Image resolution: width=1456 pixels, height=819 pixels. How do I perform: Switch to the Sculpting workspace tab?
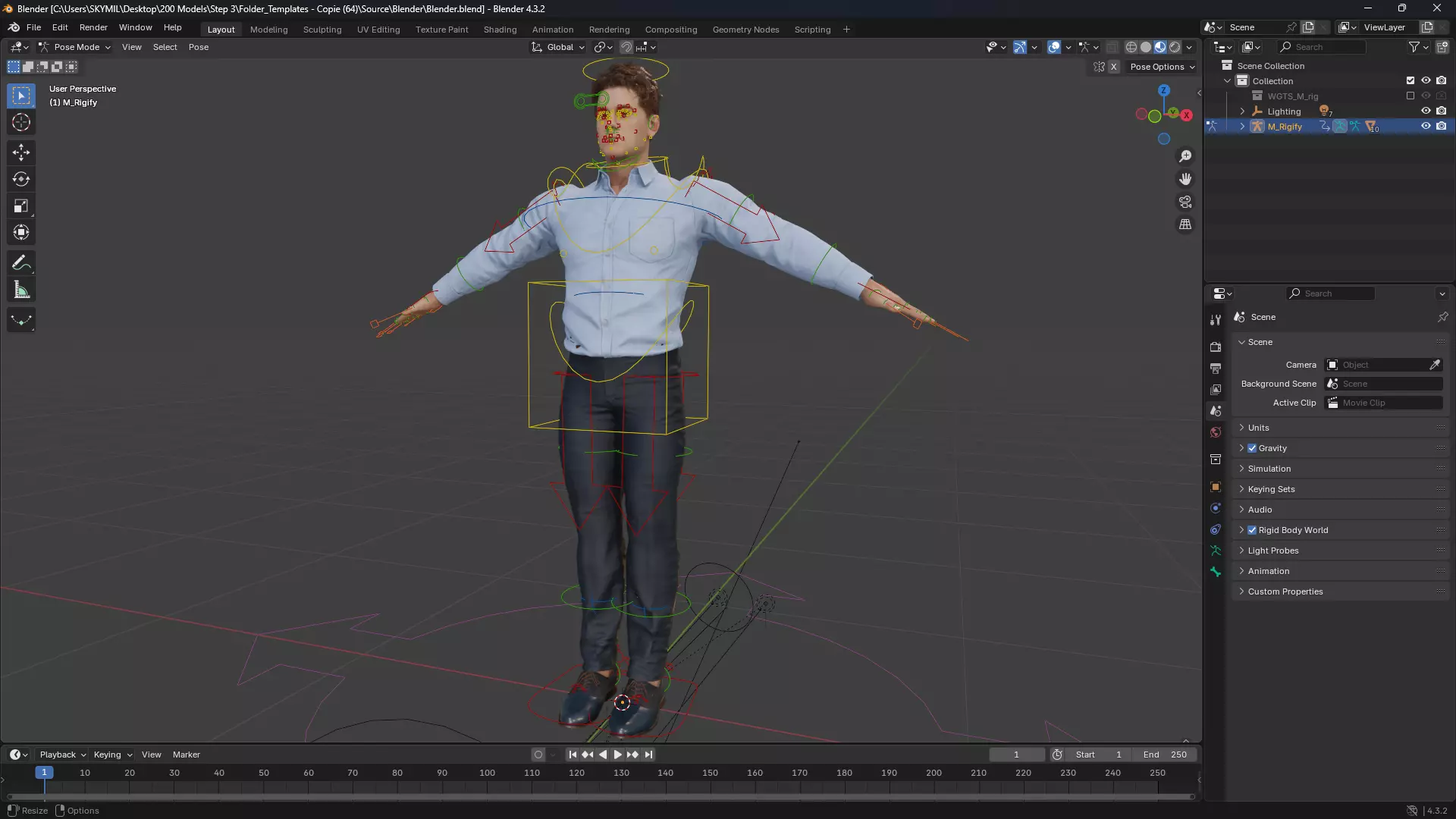[322, 30]
